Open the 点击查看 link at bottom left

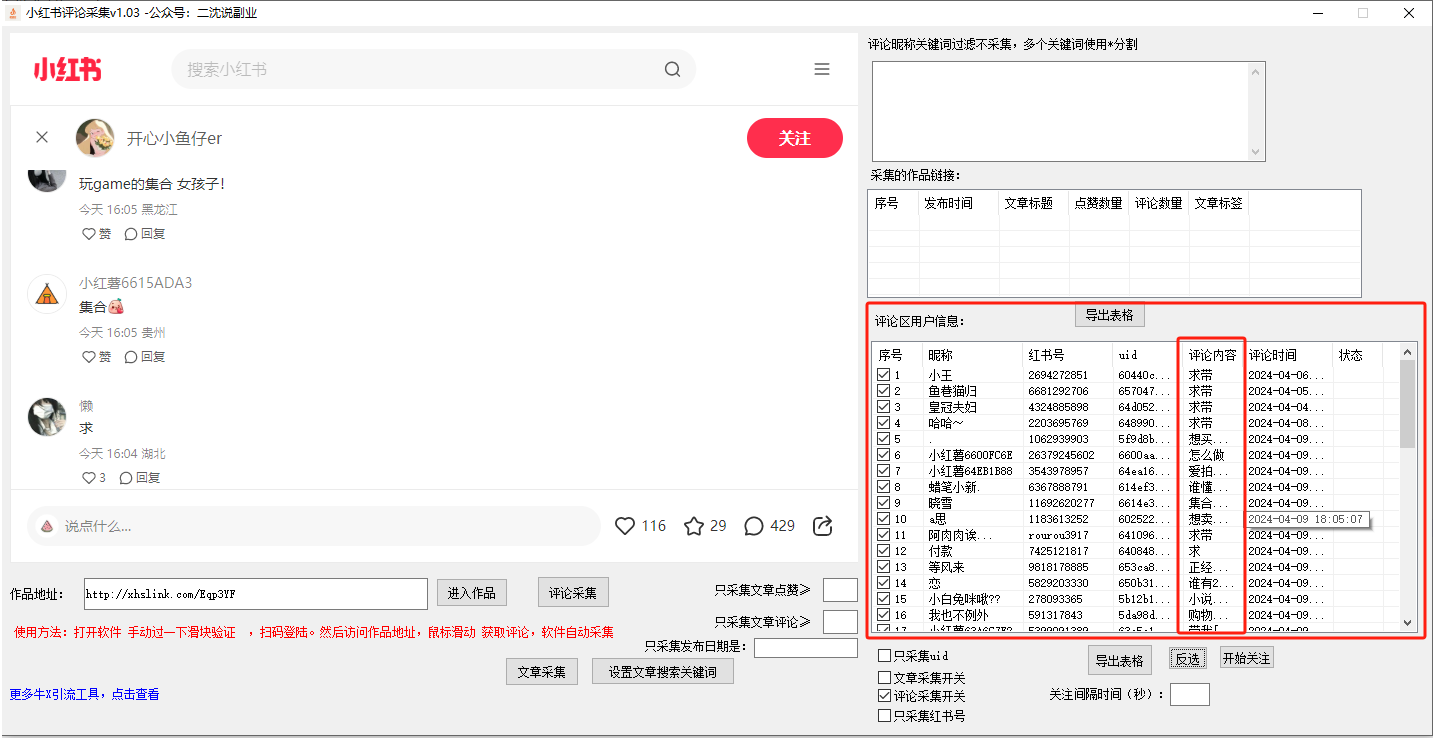click(133, 693)
